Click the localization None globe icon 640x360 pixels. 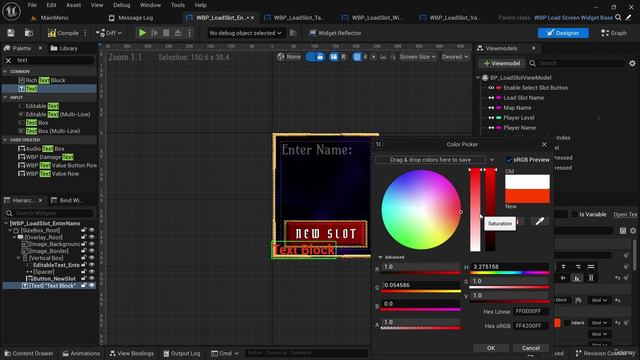tap(281, 57)
